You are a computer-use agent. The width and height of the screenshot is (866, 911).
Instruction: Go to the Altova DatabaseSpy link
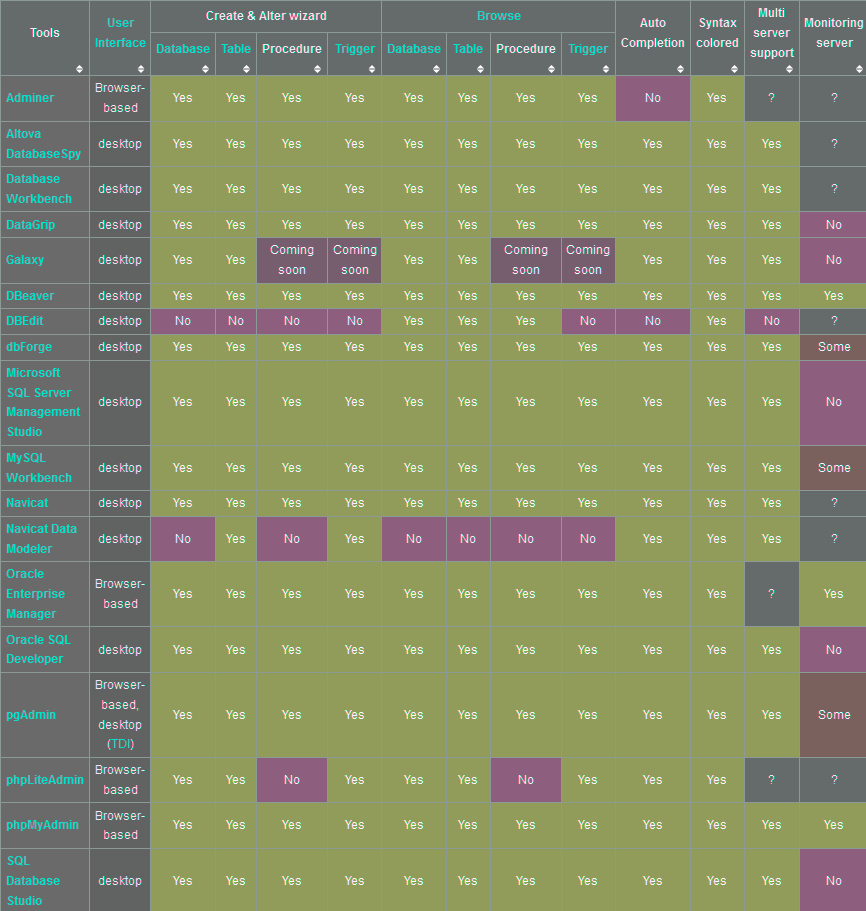[x=44, y=144]
